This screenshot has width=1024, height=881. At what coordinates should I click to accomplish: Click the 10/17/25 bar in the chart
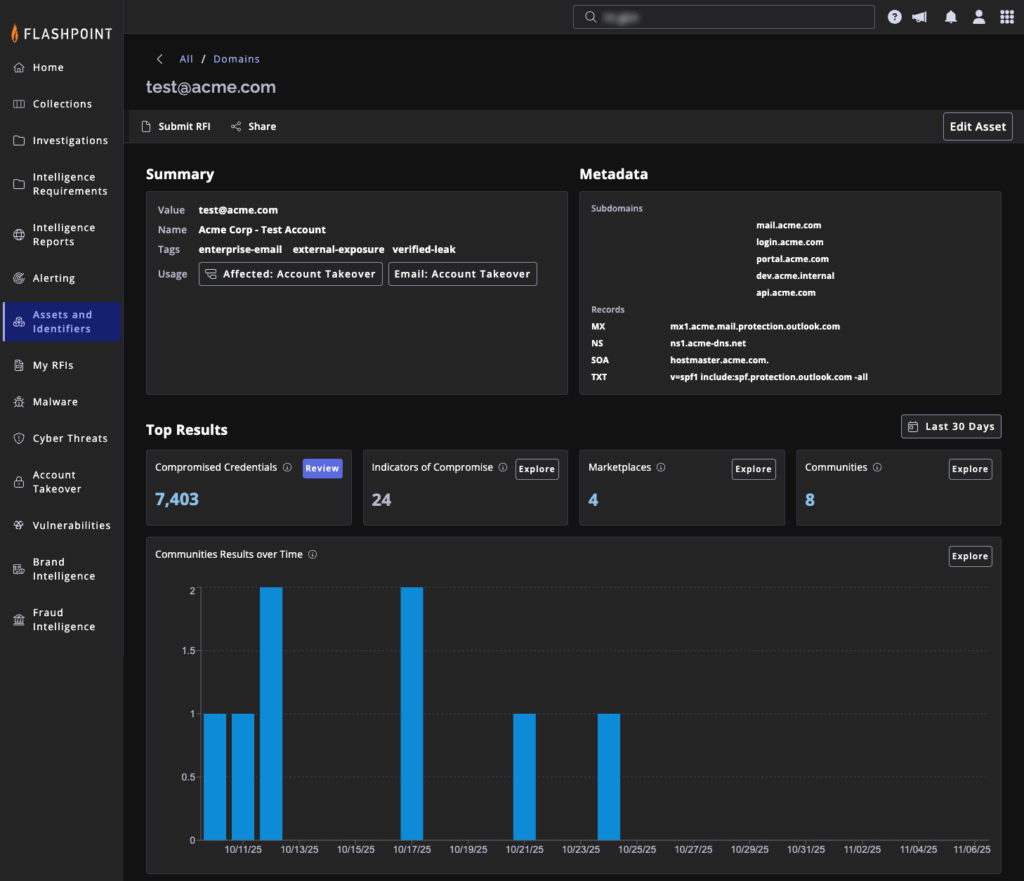coord(412,713)
